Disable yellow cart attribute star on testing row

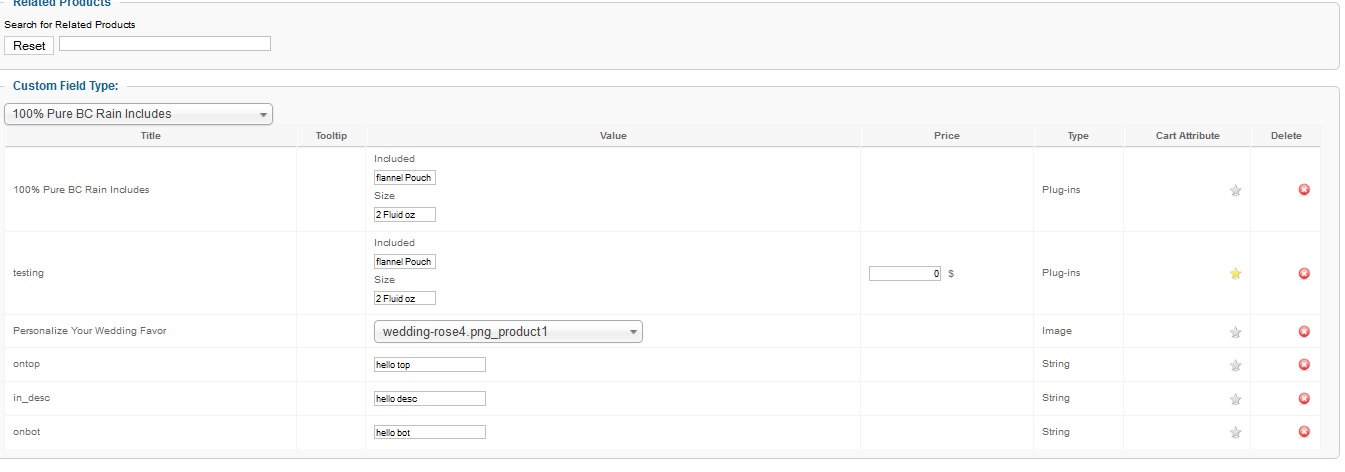coord(1235,273)
